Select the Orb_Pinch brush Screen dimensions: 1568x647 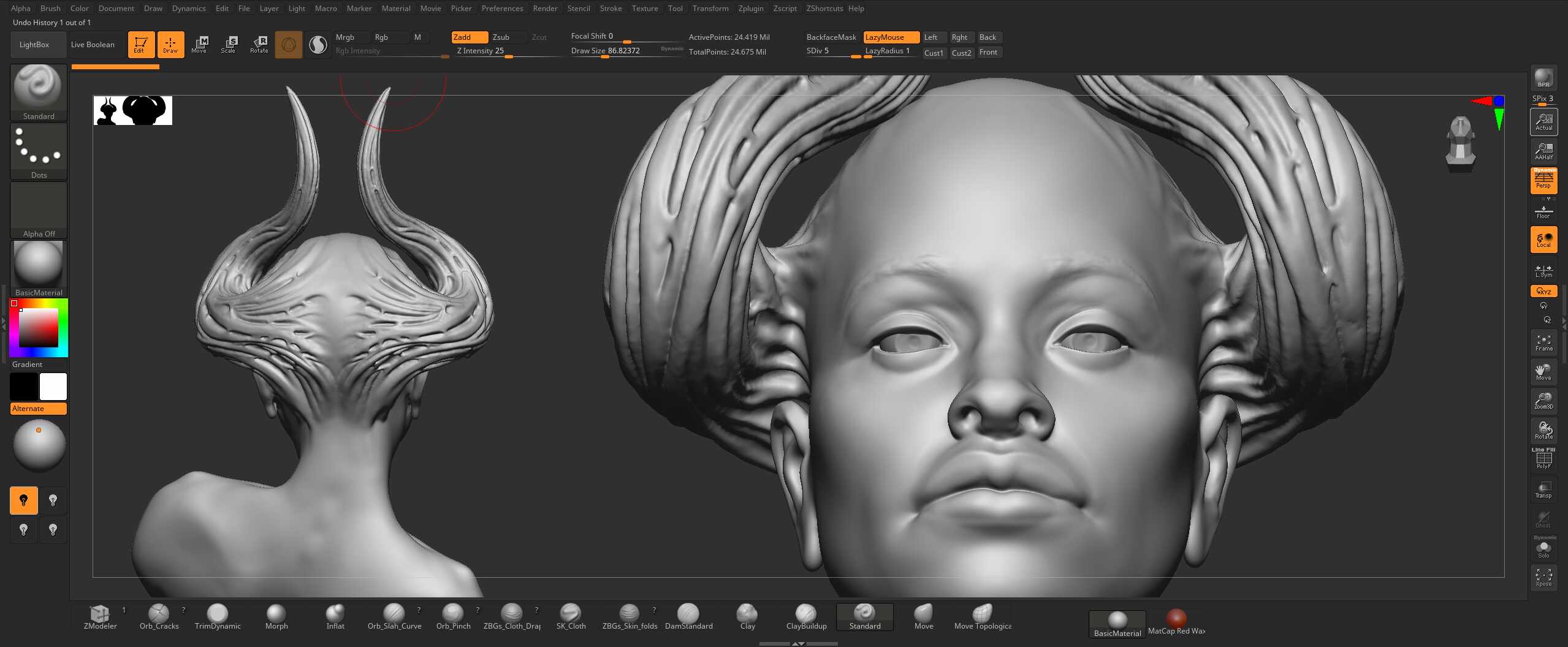[453, 617]
